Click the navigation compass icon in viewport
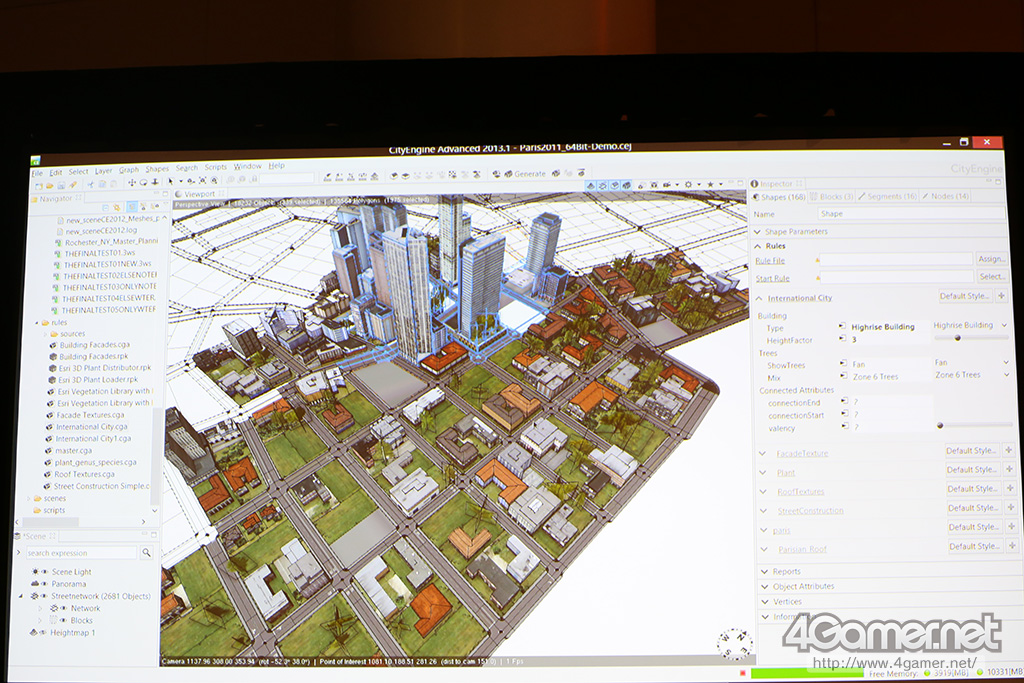Viewport: 1024px width, 683px height. (733, 643)
